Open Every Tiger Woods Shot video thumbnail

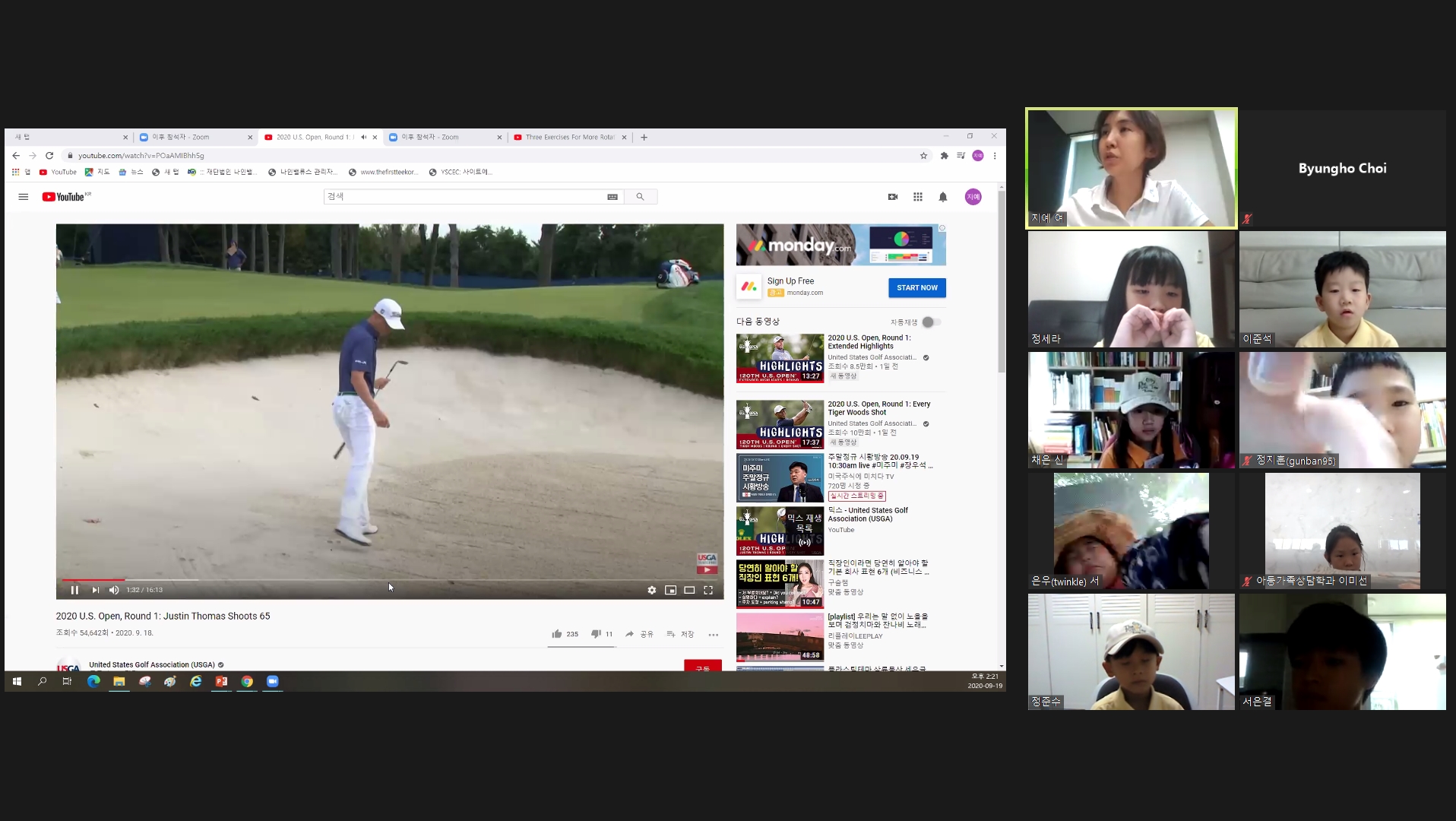point(780,424)
